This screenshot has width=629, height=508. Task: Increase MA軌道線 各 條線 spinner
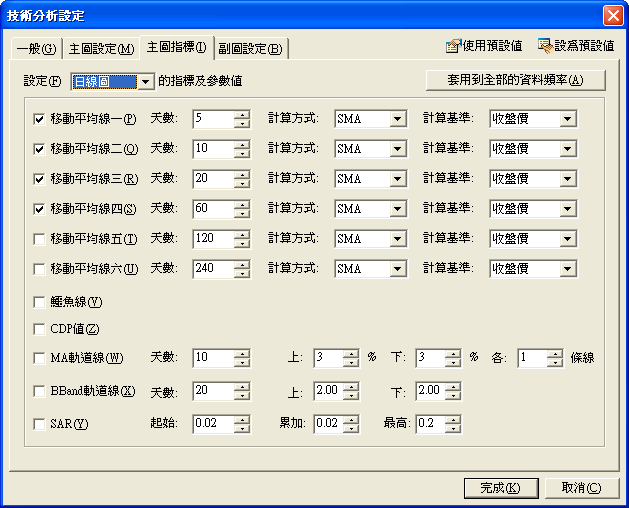coord(554,354)
